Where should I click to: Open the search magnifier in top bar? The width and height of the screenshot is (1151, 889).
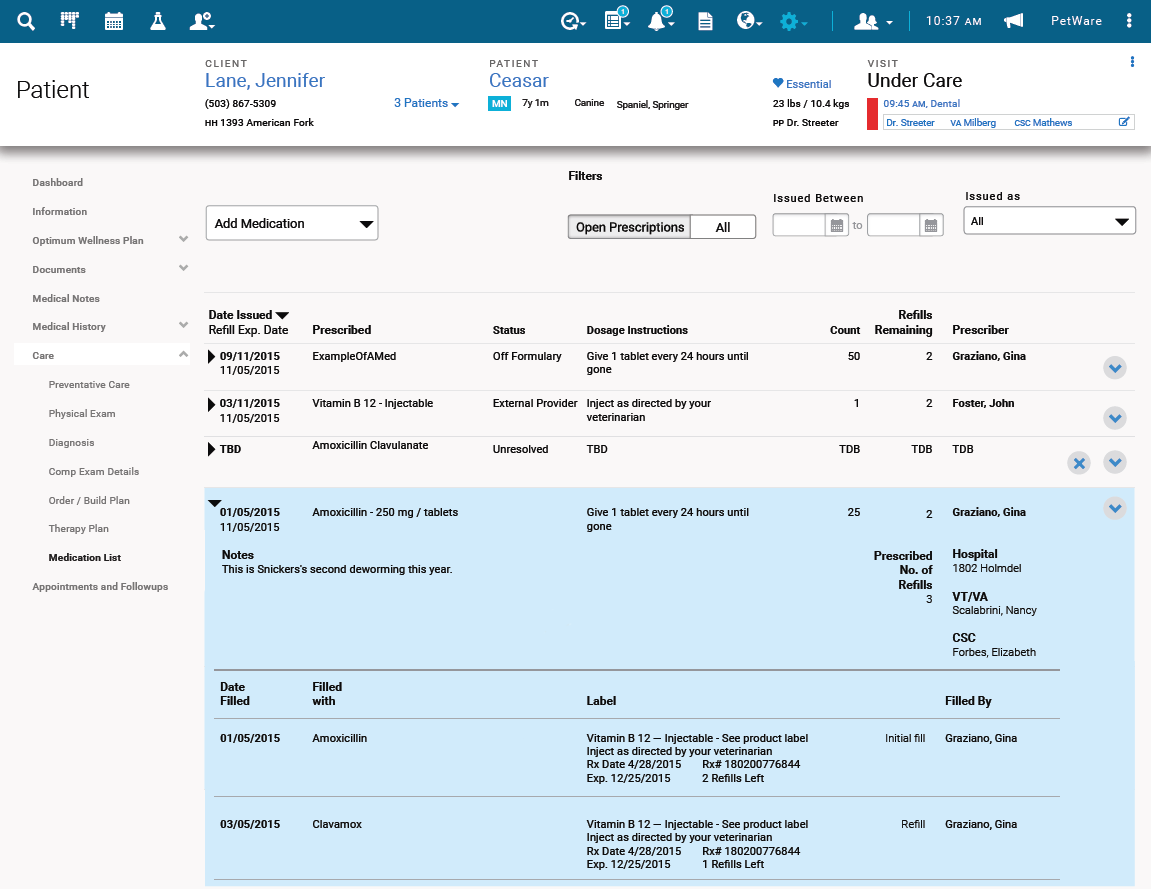(26, 21)
